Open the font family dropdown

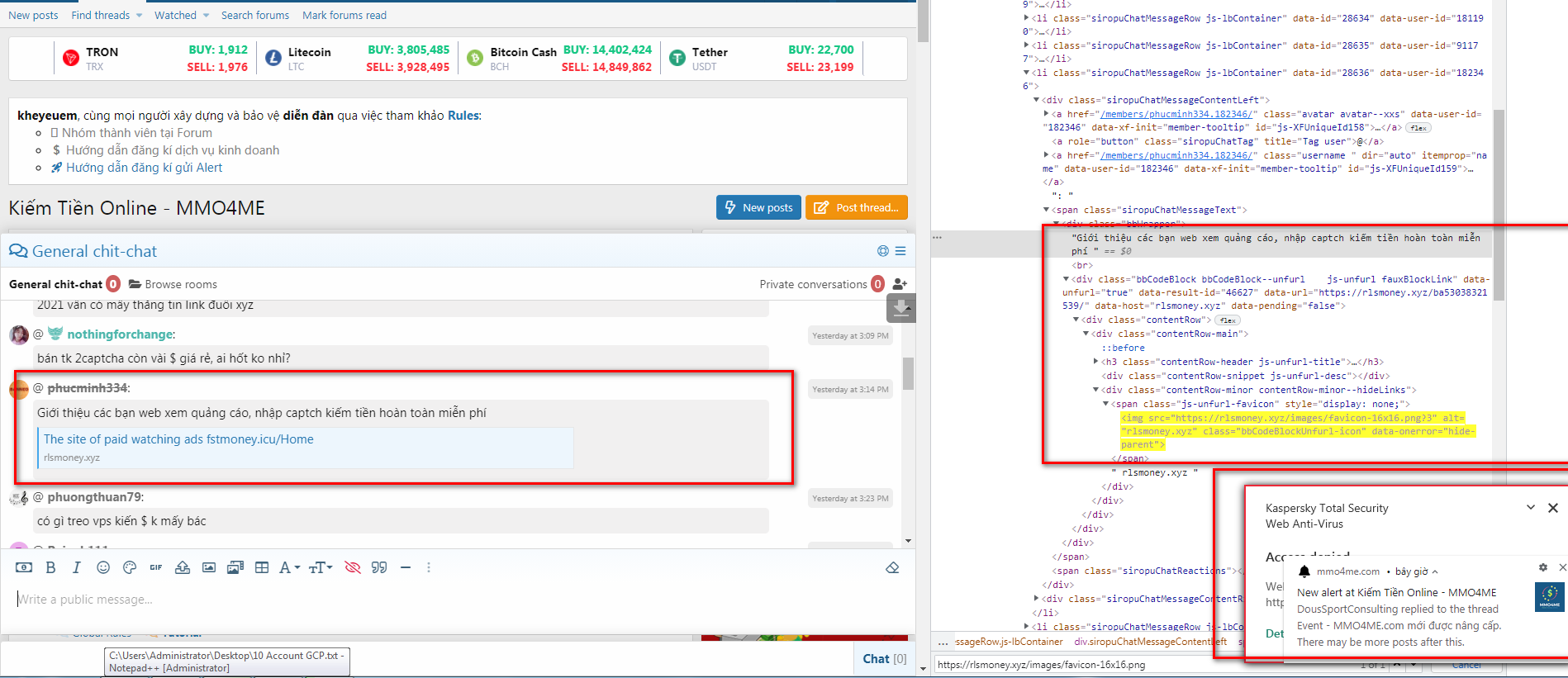[x=288, y=567]
